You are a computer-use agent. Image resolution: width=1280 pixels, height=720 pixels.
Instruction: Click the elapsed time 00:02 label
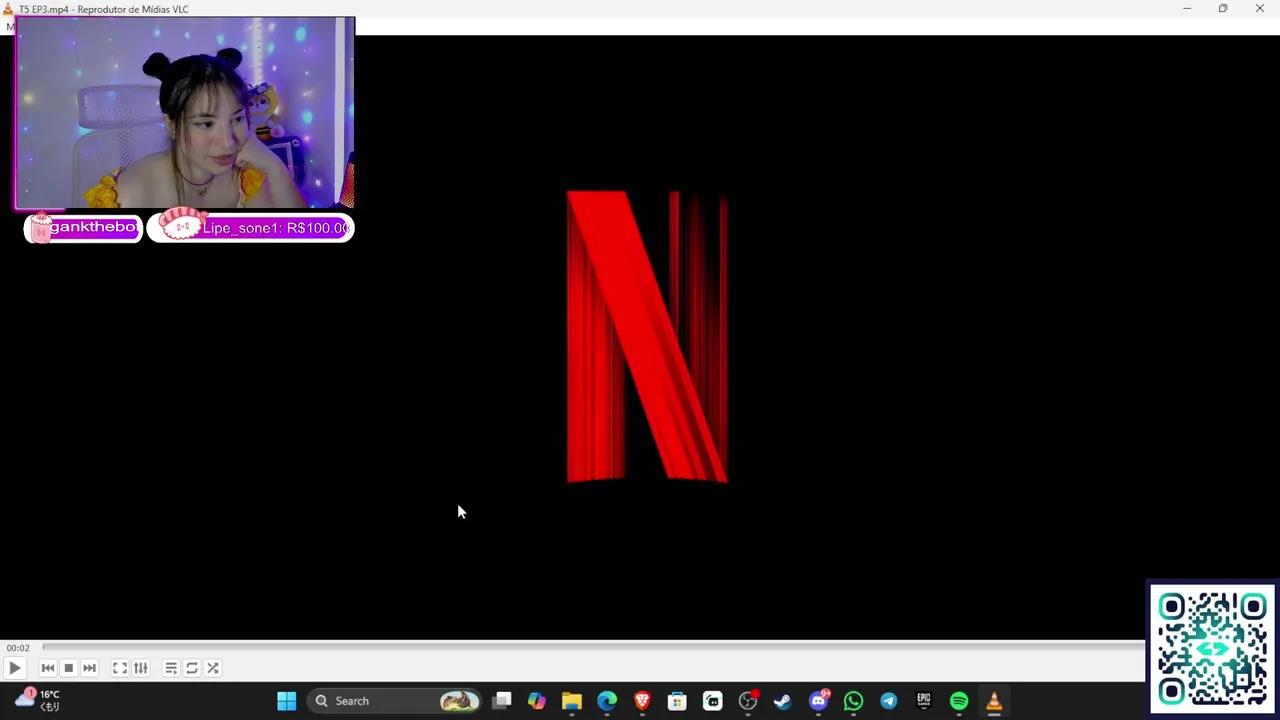click(x=18, y=648)
